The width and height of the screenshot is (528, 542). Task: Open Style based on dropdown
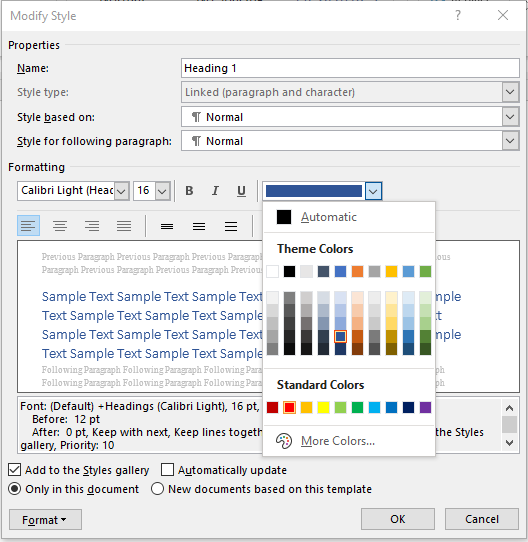(x=350, y=117)
